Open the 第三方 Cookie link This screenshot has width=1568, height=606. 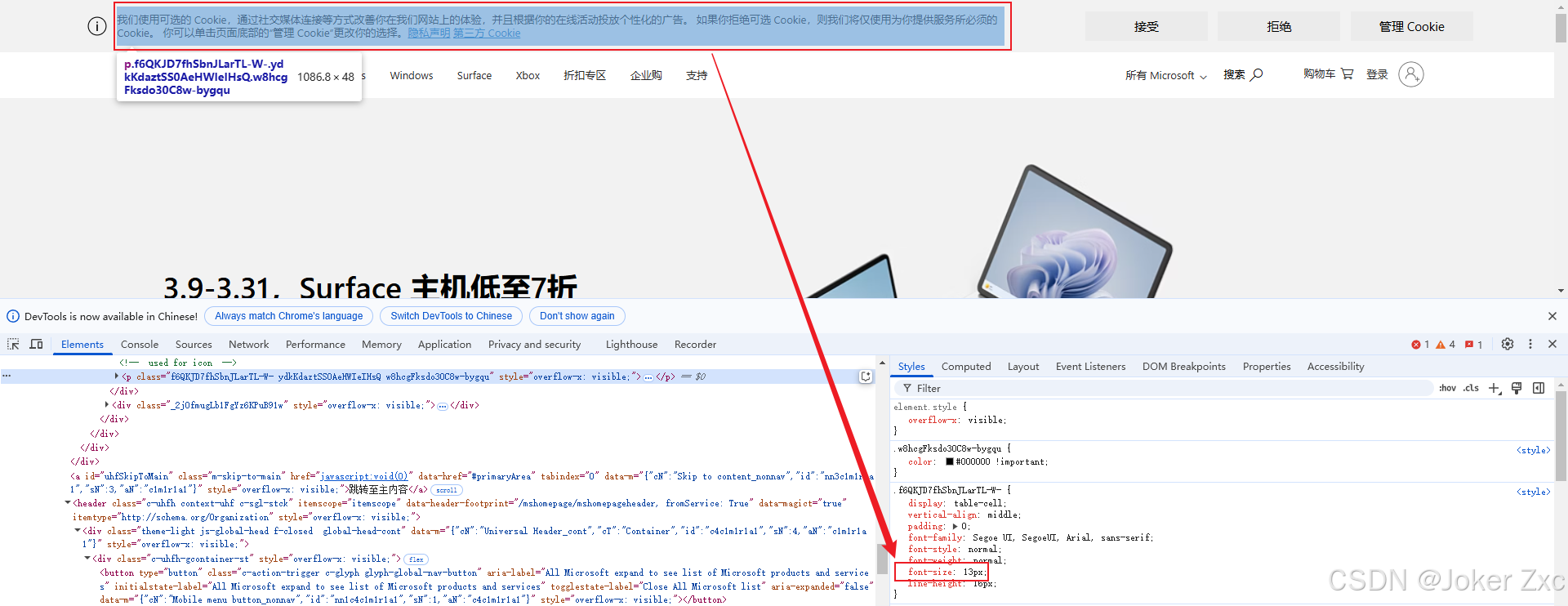point(487,33)
